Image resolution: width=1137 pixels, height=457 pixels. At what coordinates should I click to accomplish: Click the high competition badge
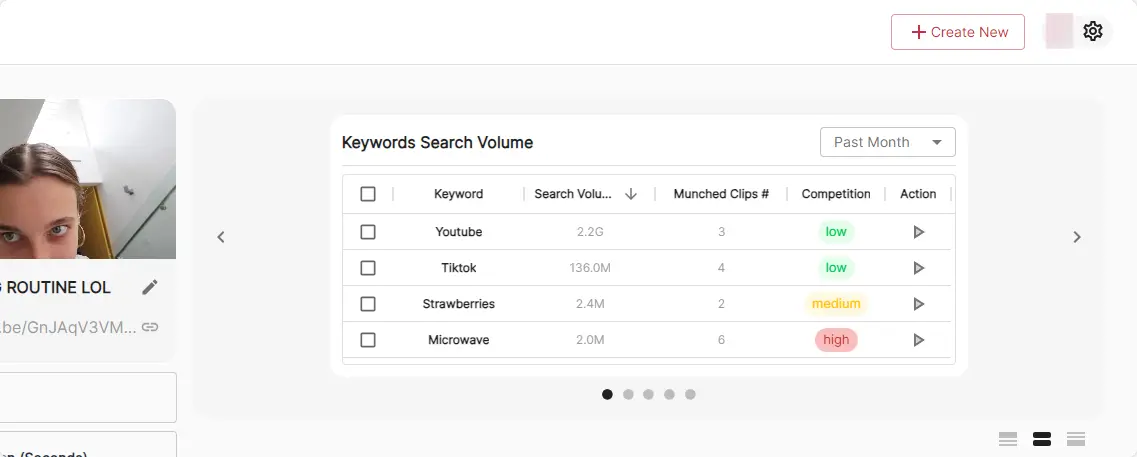pyautogui.click(x=836, y=339)
